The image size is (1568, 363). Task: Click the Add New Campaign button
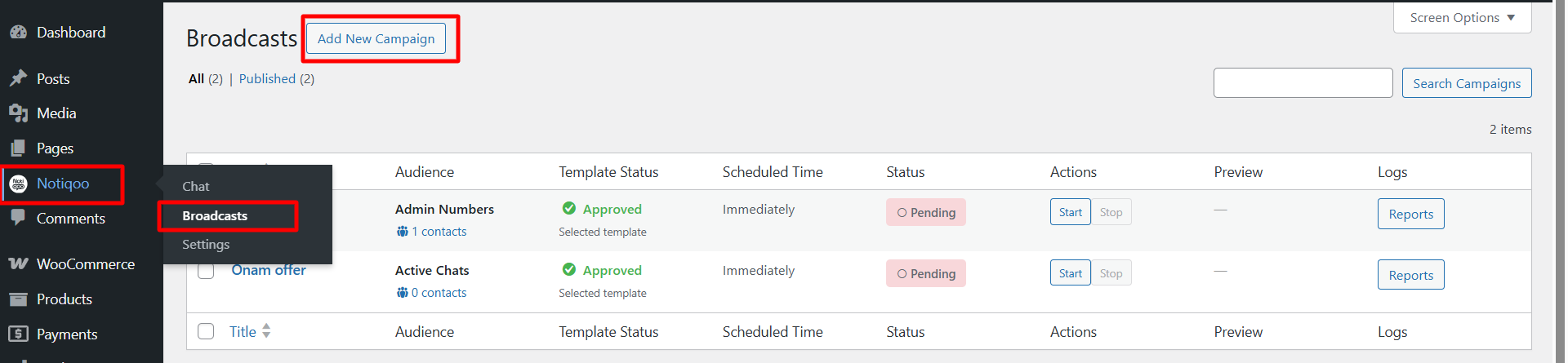point(376,38)
